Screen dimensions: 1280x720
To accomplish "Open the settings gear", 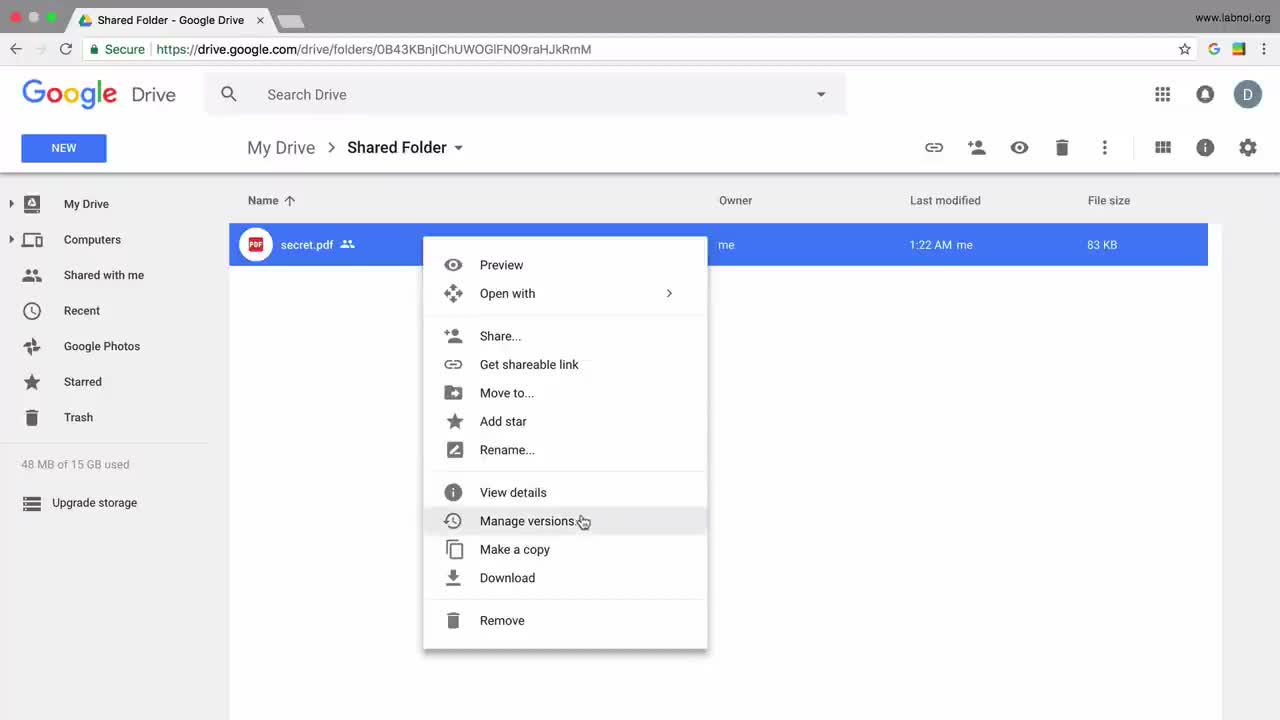I will pyautogui.click(x=1248, y=147).
